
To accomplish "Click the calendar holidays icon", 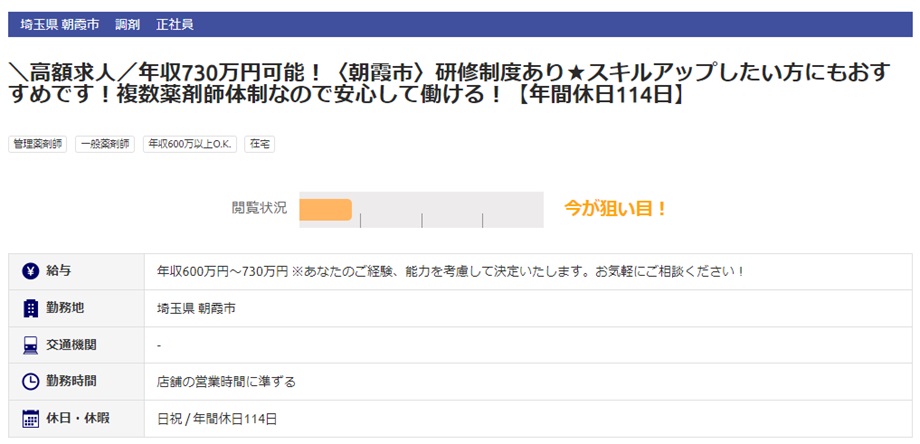I will tap(30, 418).
